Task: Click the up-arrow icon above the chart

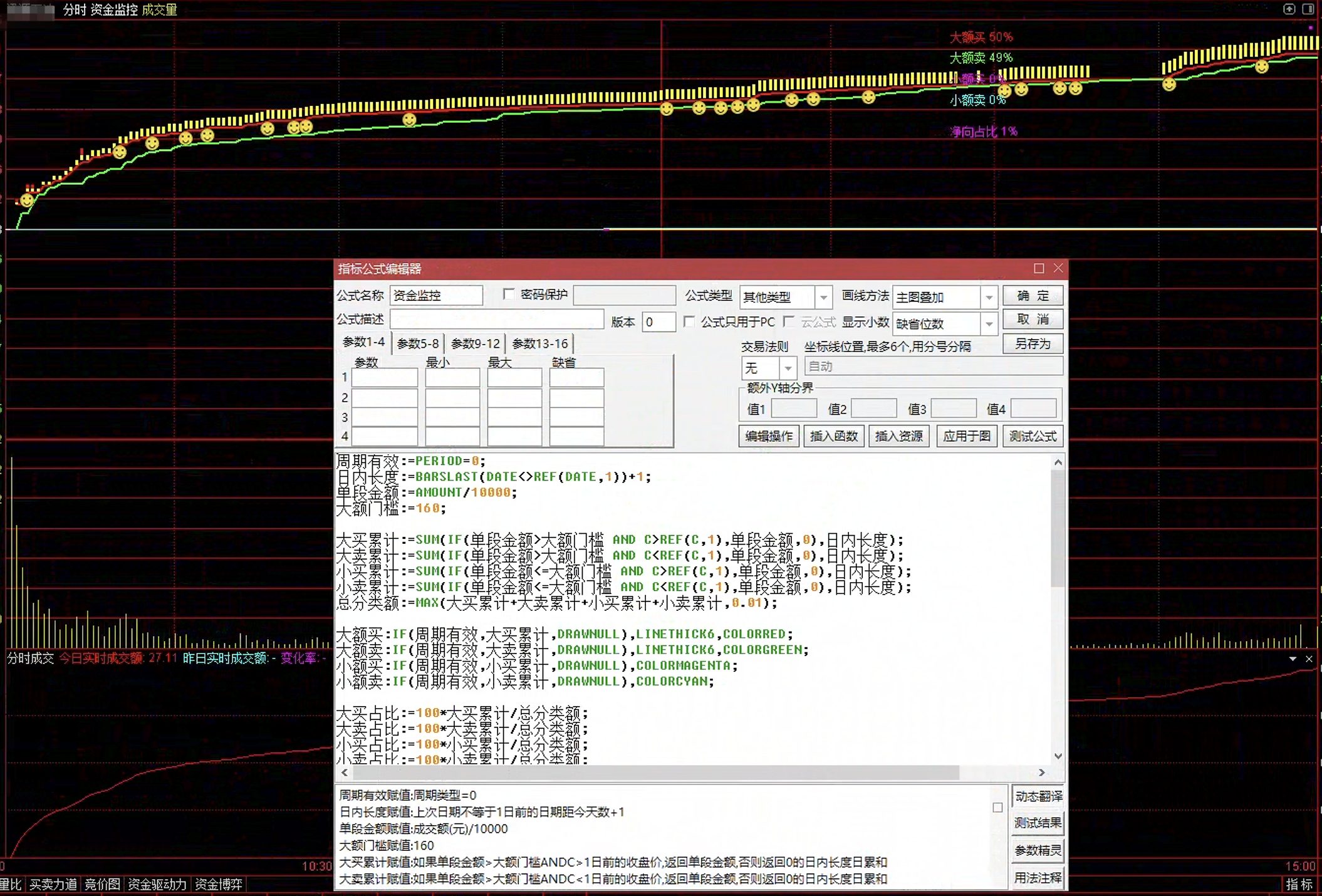Action: [1289, 9]
